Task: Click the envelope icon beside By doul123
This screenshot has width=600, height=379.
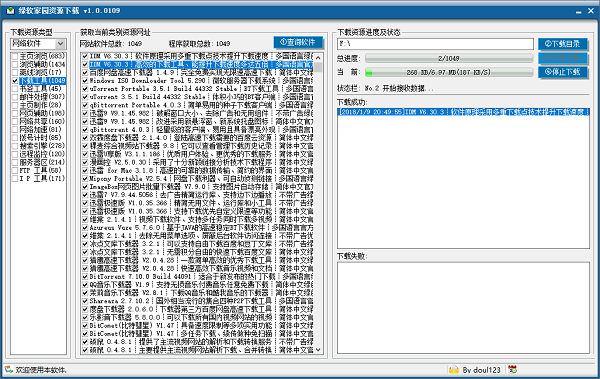Action: (454, 370)
